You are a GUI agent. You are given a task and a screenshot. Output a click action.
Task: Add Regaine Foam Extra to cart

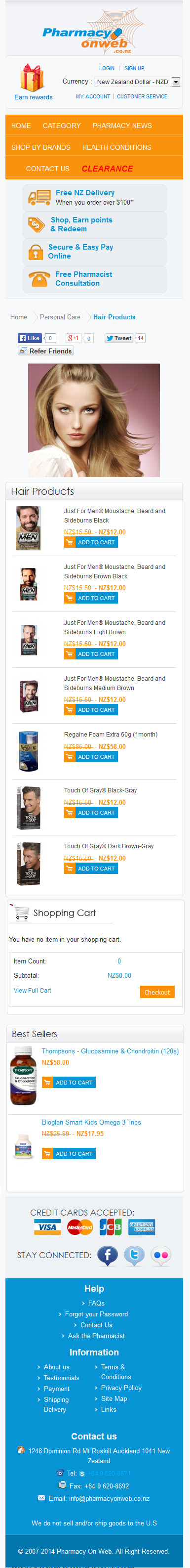pos(91,757)
